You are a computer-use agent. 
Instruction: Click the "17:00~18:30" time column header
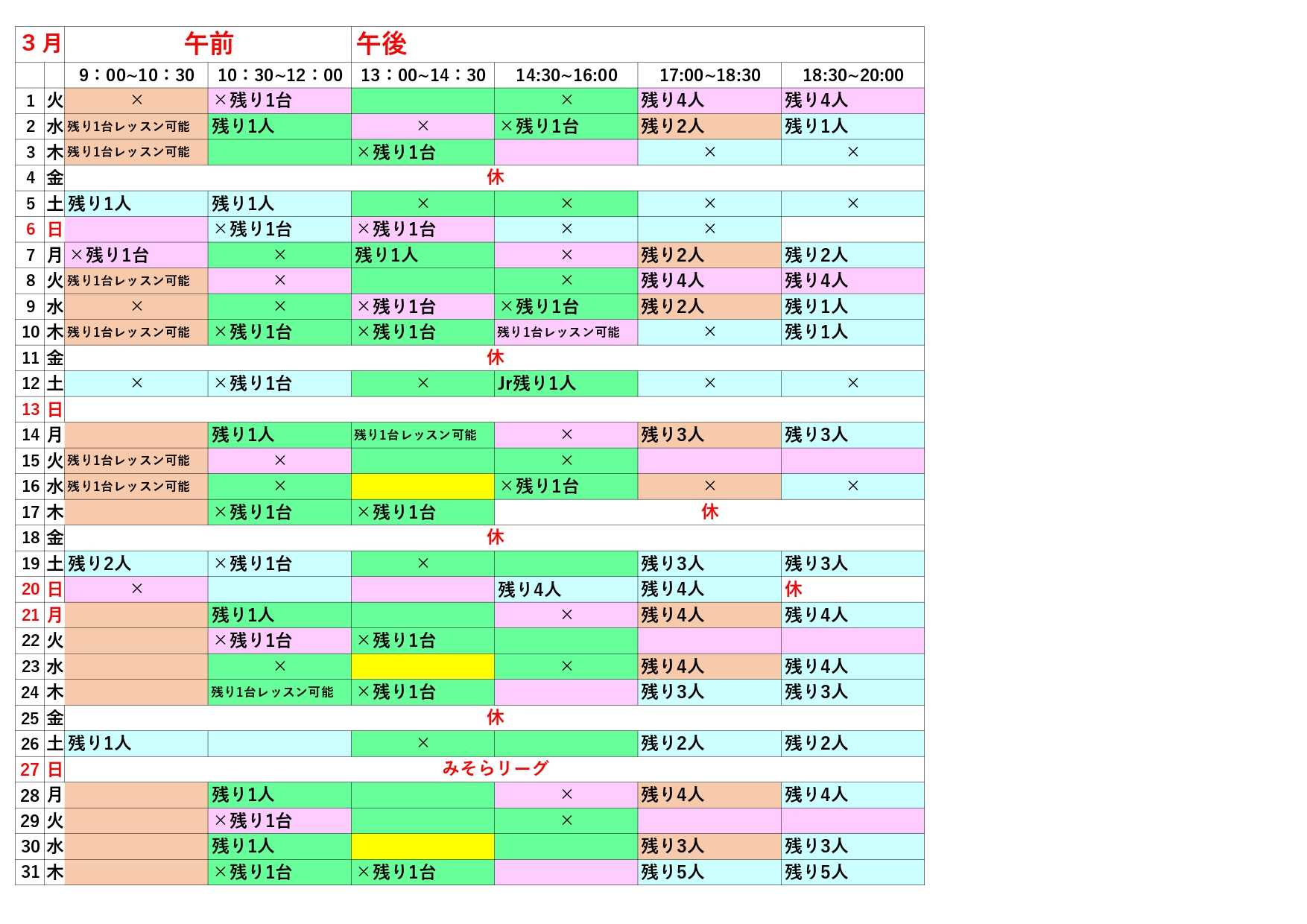pos(710,75)
